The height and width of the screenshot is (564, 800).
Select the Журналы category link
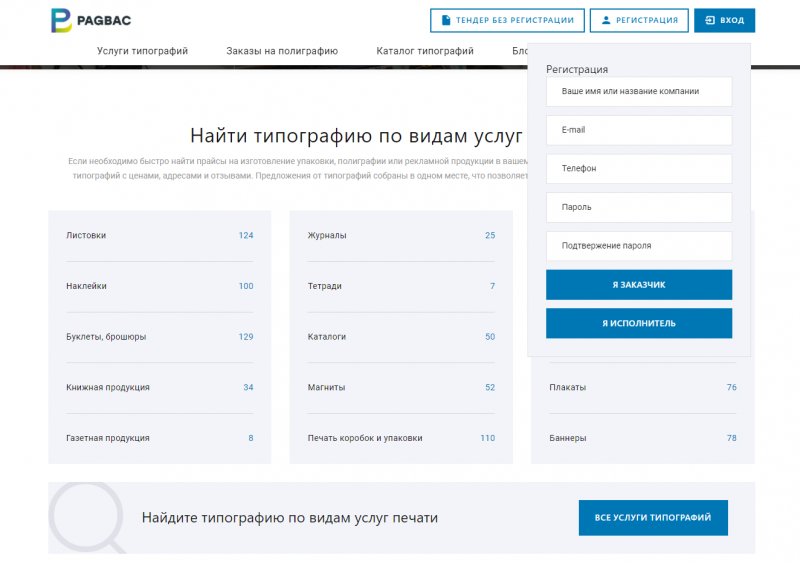327,236
